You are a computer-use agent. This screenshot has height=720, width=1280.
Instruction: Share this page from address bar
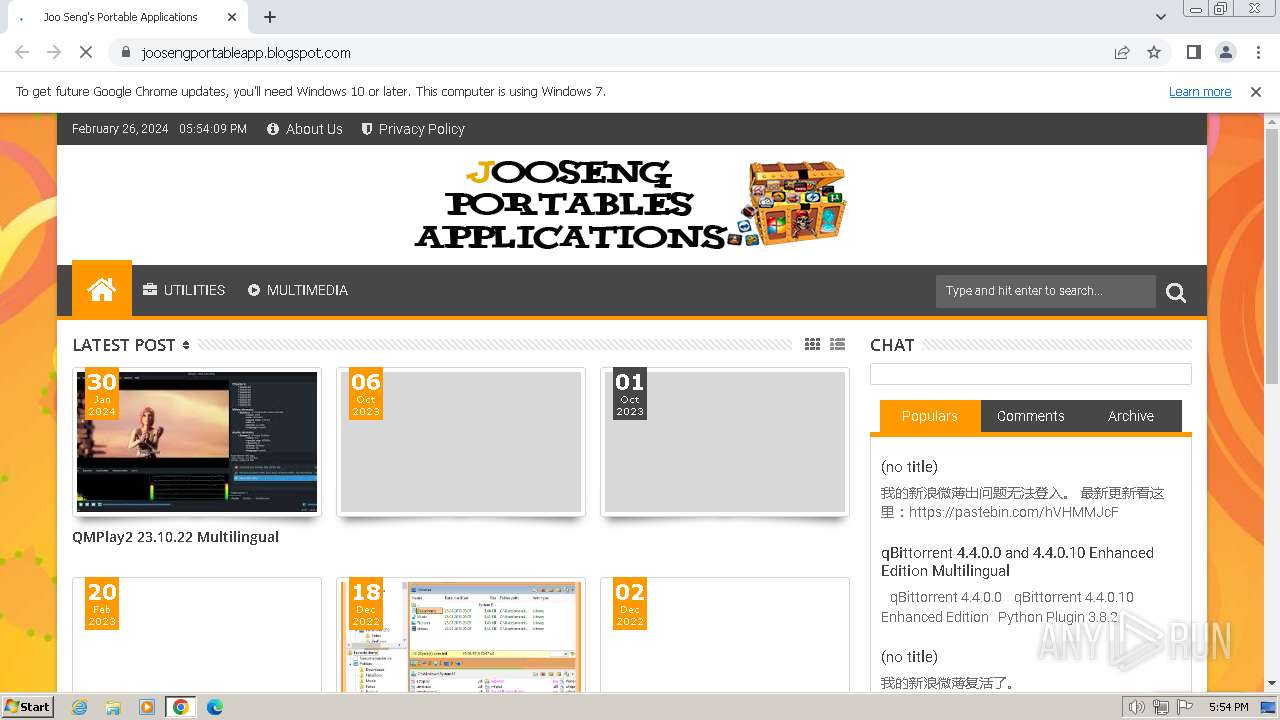[1122, 53]
